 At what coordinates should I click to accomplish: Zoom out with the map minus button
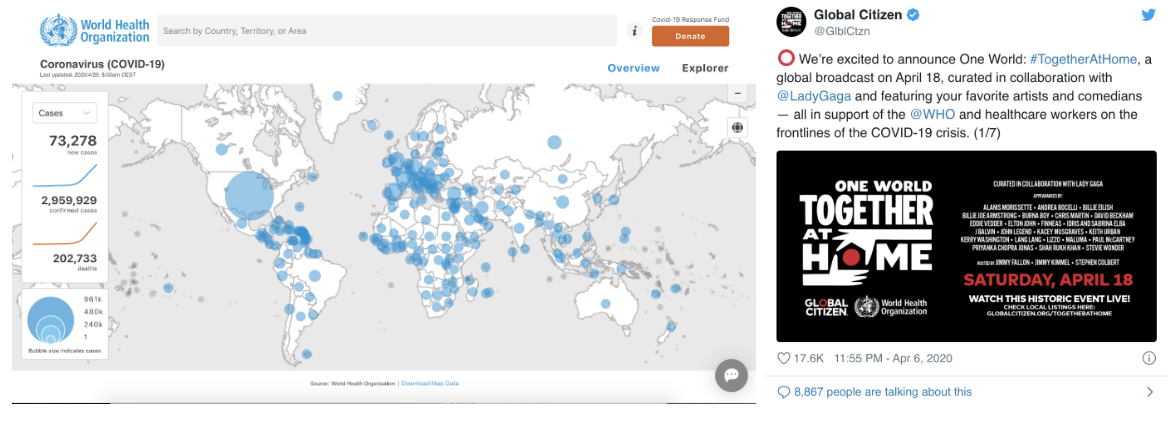click(x=737, y=94)
